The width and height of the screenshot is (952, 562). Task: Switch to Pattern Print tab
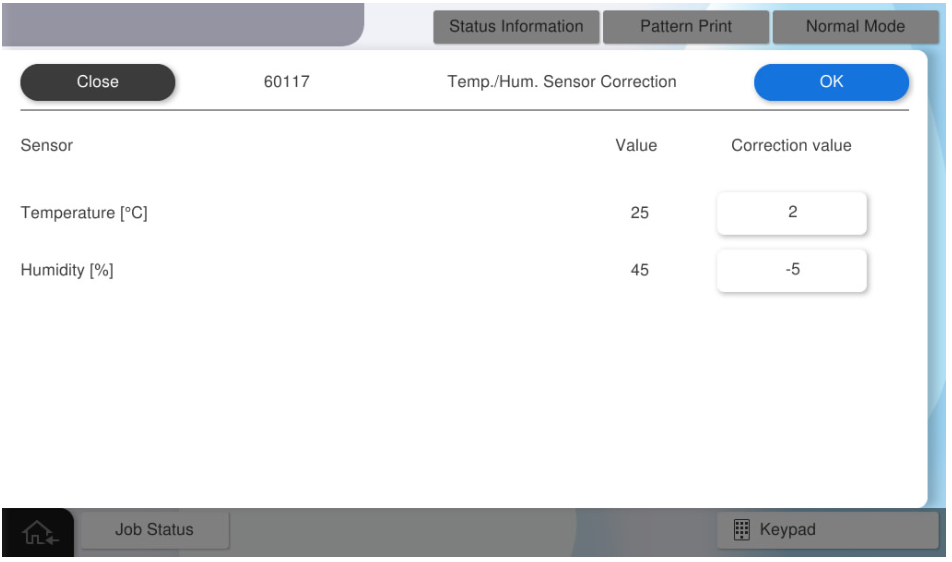tap(686, 27)
